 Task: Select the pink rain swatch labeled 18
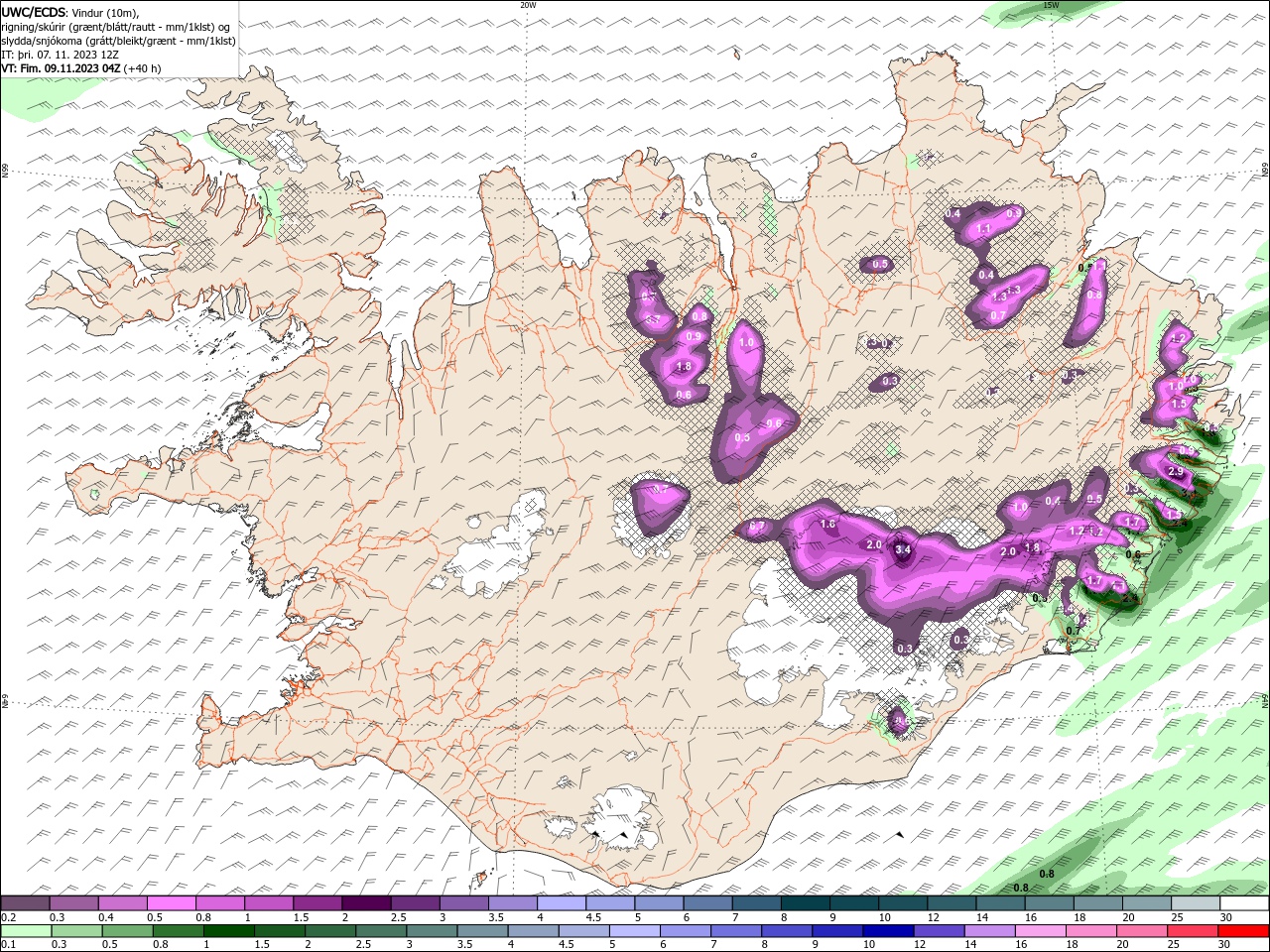point(1089,931)
